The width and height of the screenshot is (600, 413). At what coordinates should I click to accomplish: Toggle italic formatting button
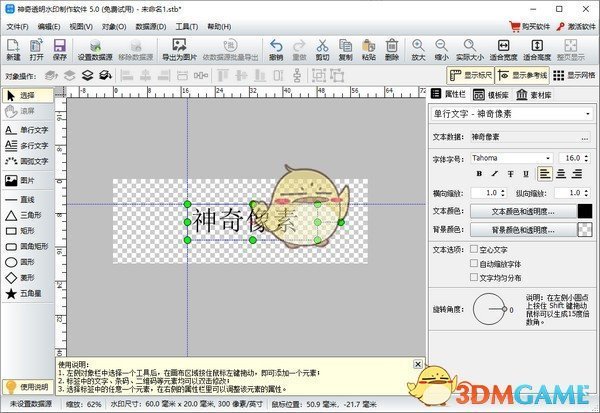[x=495, y=174]
